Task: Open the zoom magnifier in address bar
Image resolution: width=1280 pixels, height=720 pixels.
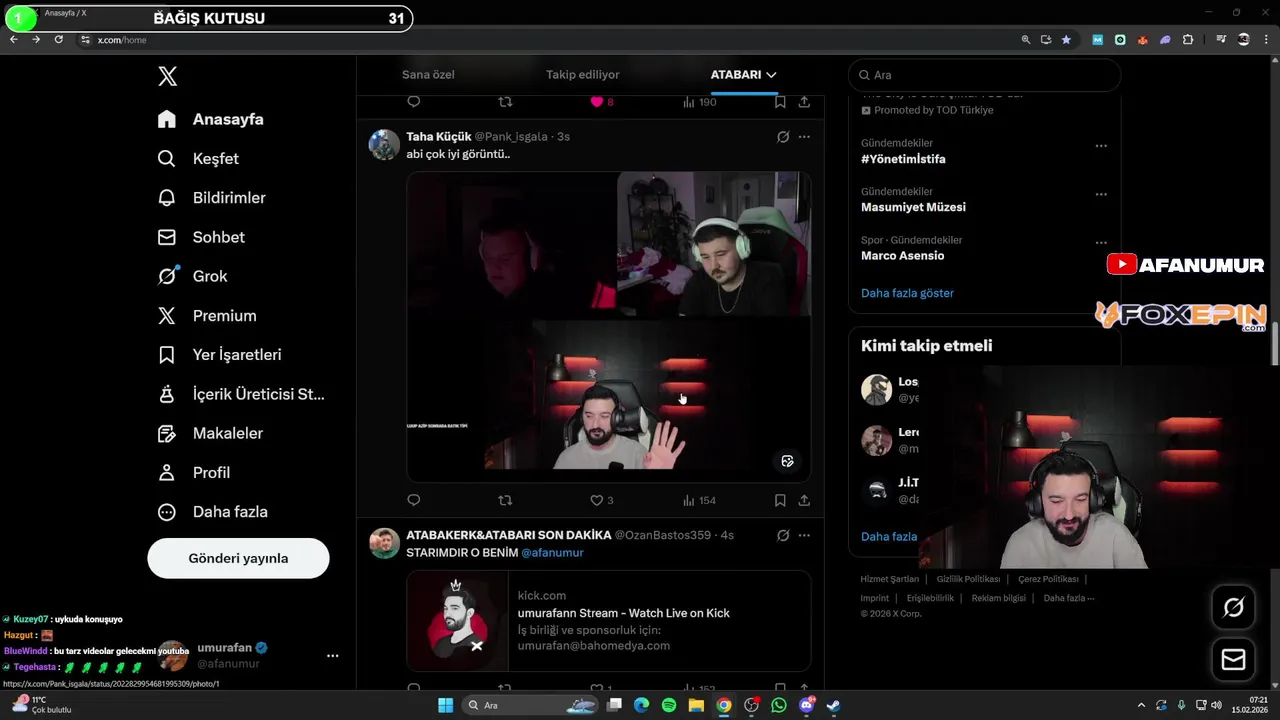Action: [x=1025, y=40]
